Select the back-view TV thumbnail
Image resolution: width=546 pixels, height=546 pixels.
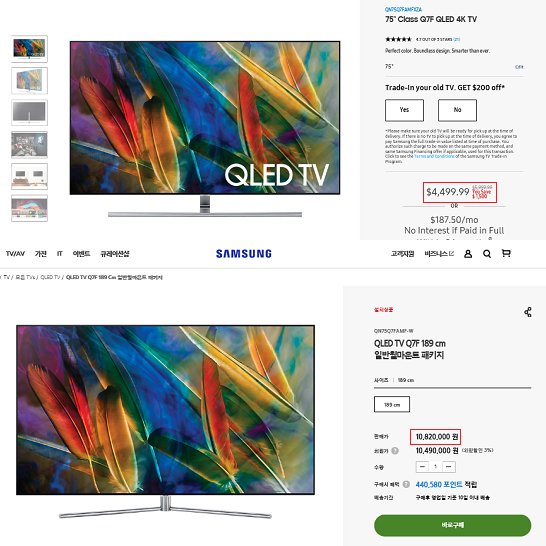29,112
